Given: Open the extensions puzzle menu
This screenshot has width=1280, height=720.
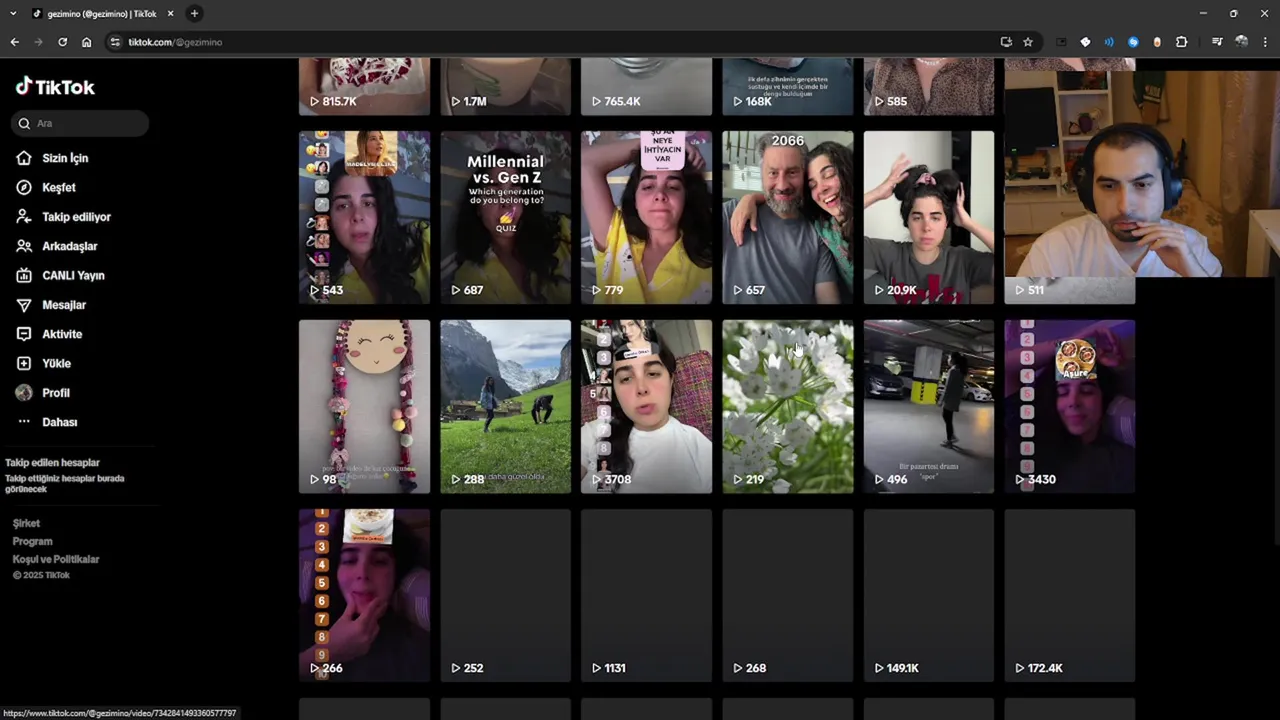Looking at the screenshot, I should pos(1181,42).
